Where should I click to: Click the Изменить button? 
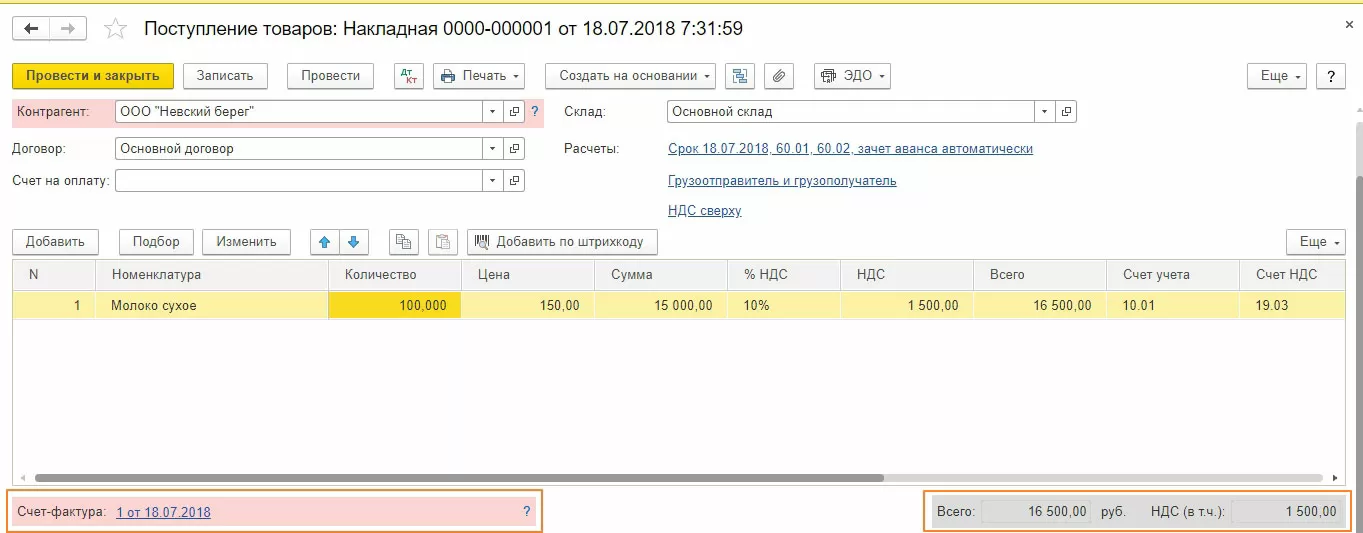click(246, 241)
